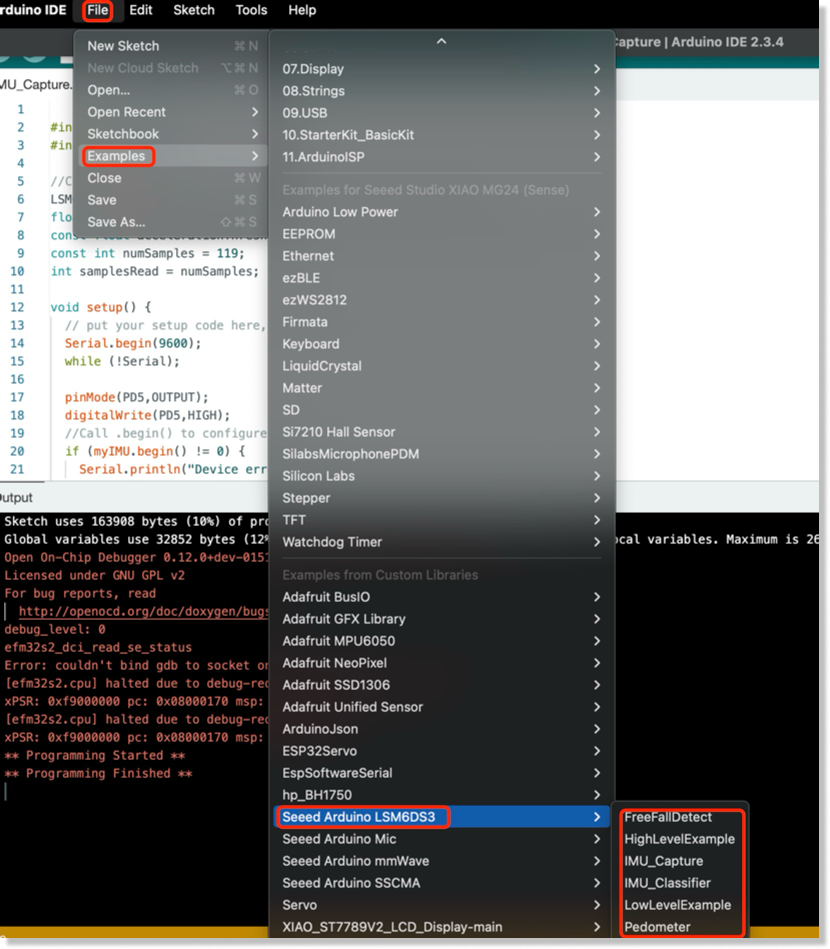Open the EEPROM examples submenu
Screen dimensions: 830x949
tap(441, 234)
